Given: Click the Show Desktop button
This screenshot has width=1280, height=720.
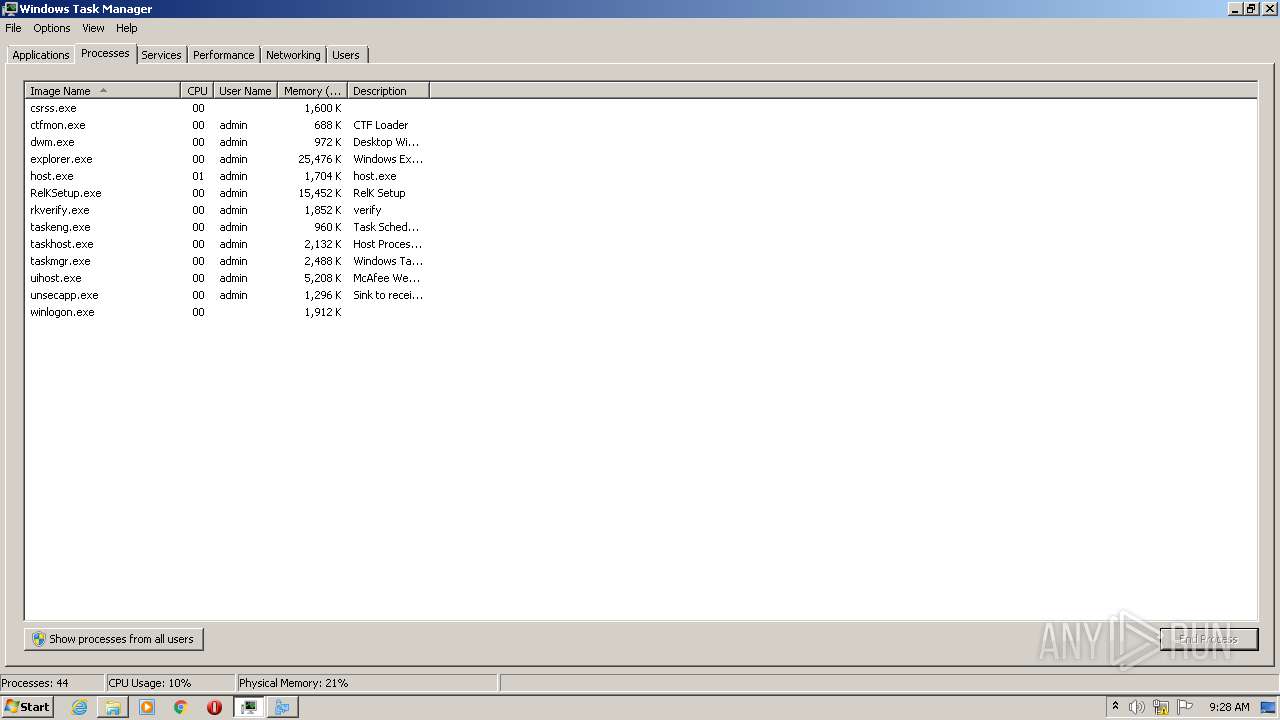Looking at the screenshot, I should coord(1269,707).
